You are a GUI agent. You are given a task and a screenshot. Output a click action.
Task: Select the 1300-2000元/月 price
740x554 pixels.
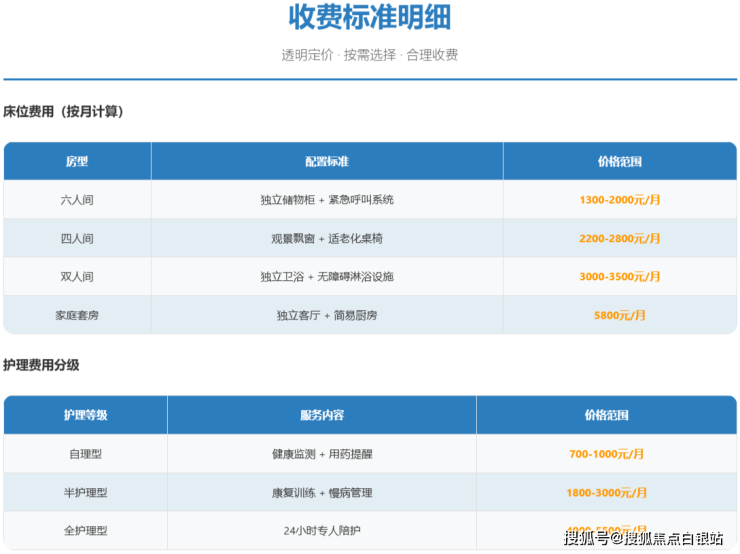click(619, 200)
